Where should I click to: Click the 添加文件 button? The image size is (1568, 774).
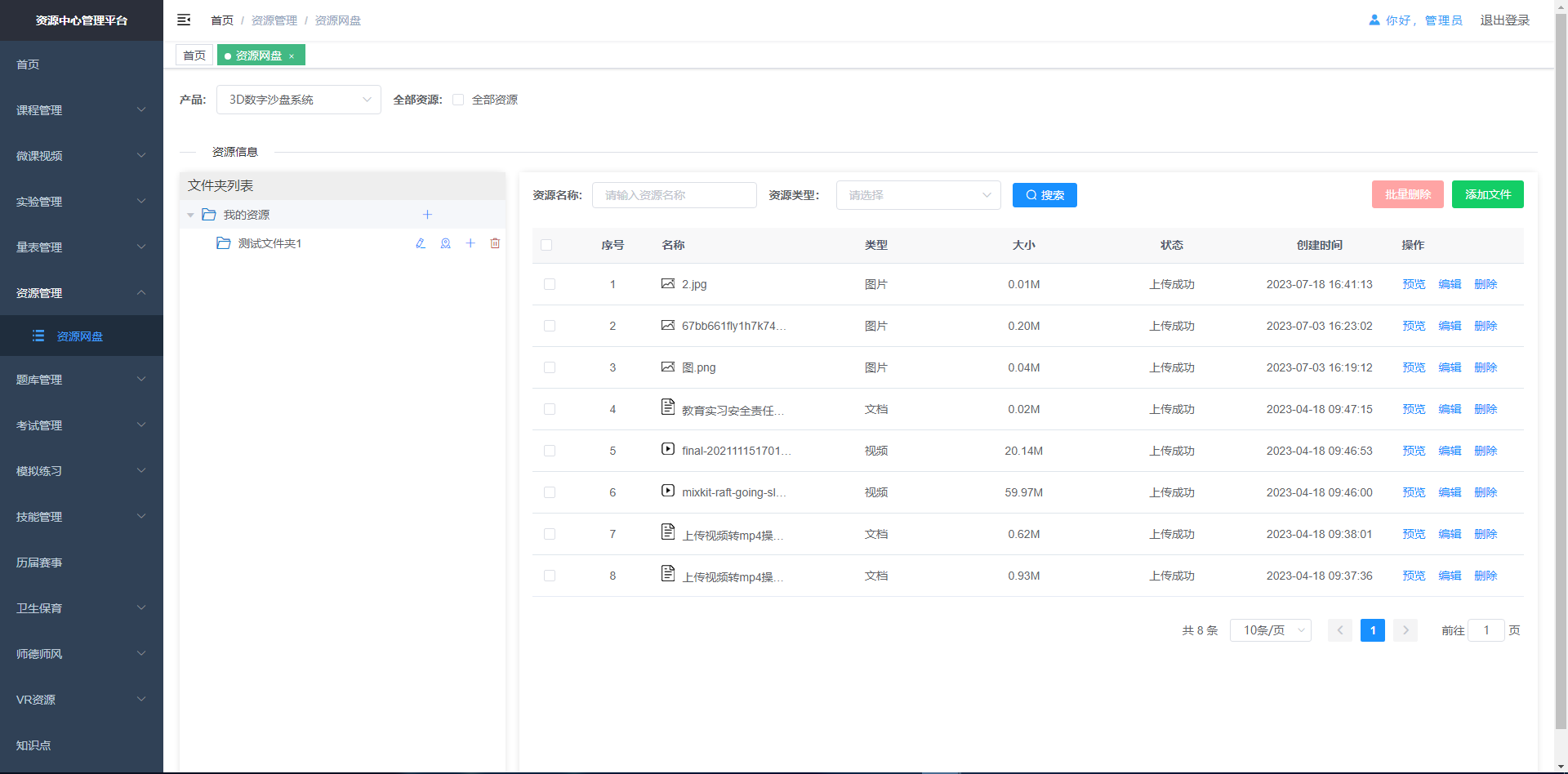click(x=1488, y=194)
